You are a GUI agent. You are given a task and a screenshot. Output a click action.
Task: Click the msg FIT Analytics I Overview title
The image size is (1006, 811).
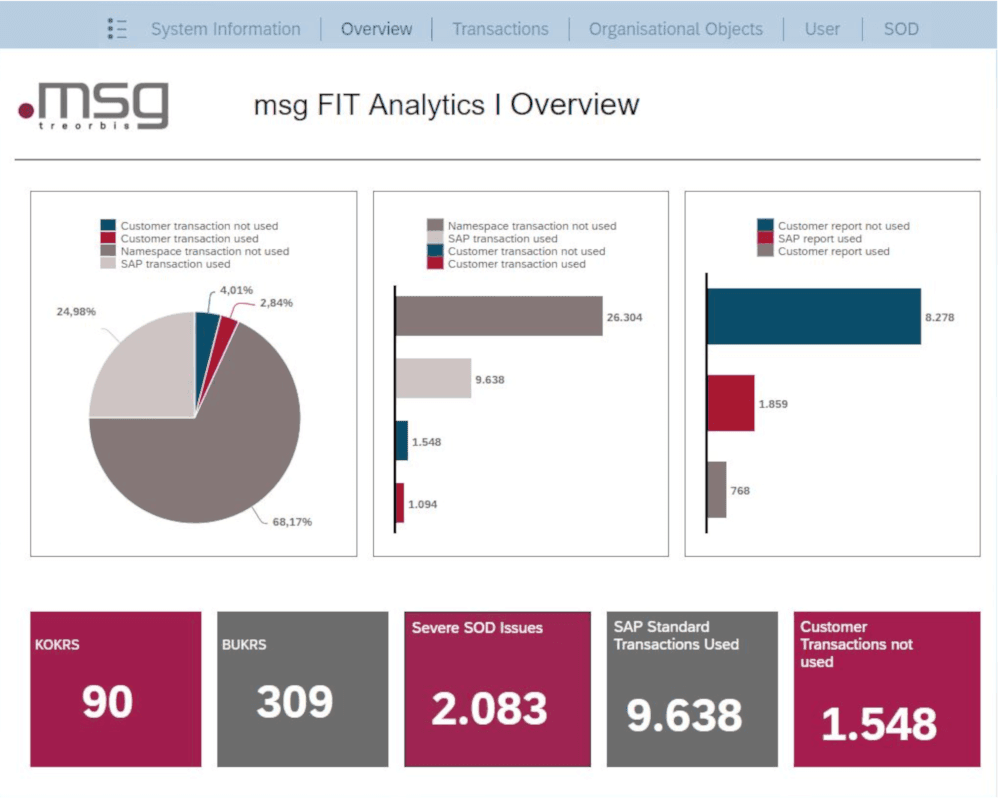pyautogui.click(x=447, y=105)
